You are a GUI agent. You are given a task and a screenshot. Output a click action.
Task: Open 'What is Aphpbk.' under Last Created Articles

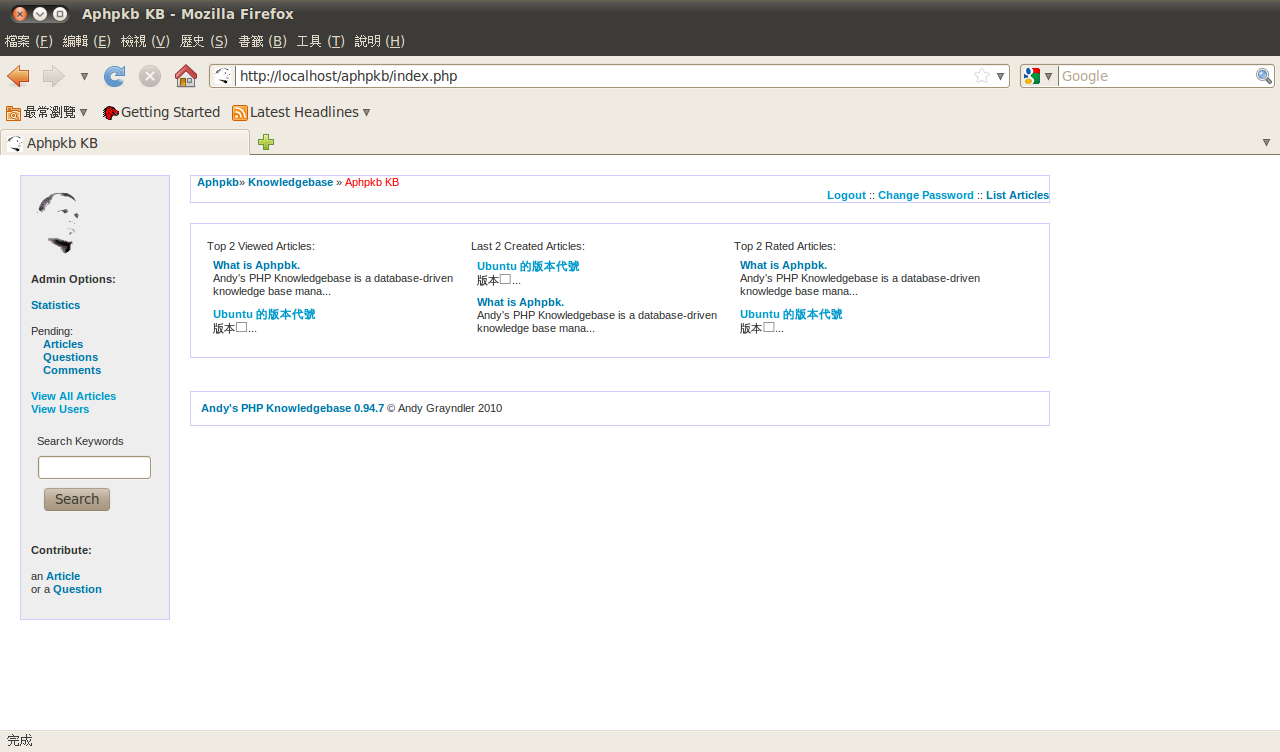point(520,302)
